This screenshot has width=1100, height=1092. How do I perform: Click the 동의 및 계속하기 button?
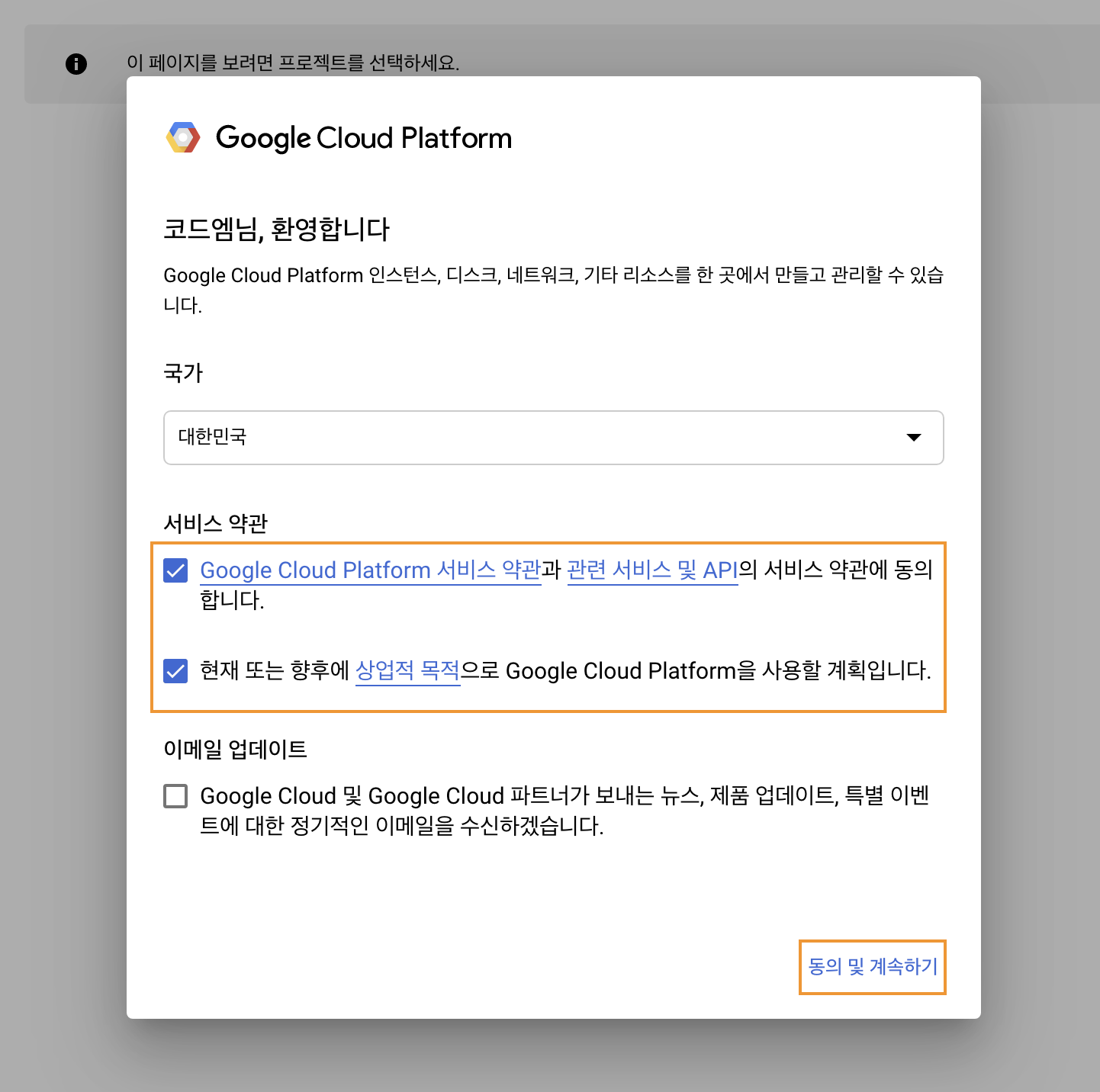click(x=873, y=967)
